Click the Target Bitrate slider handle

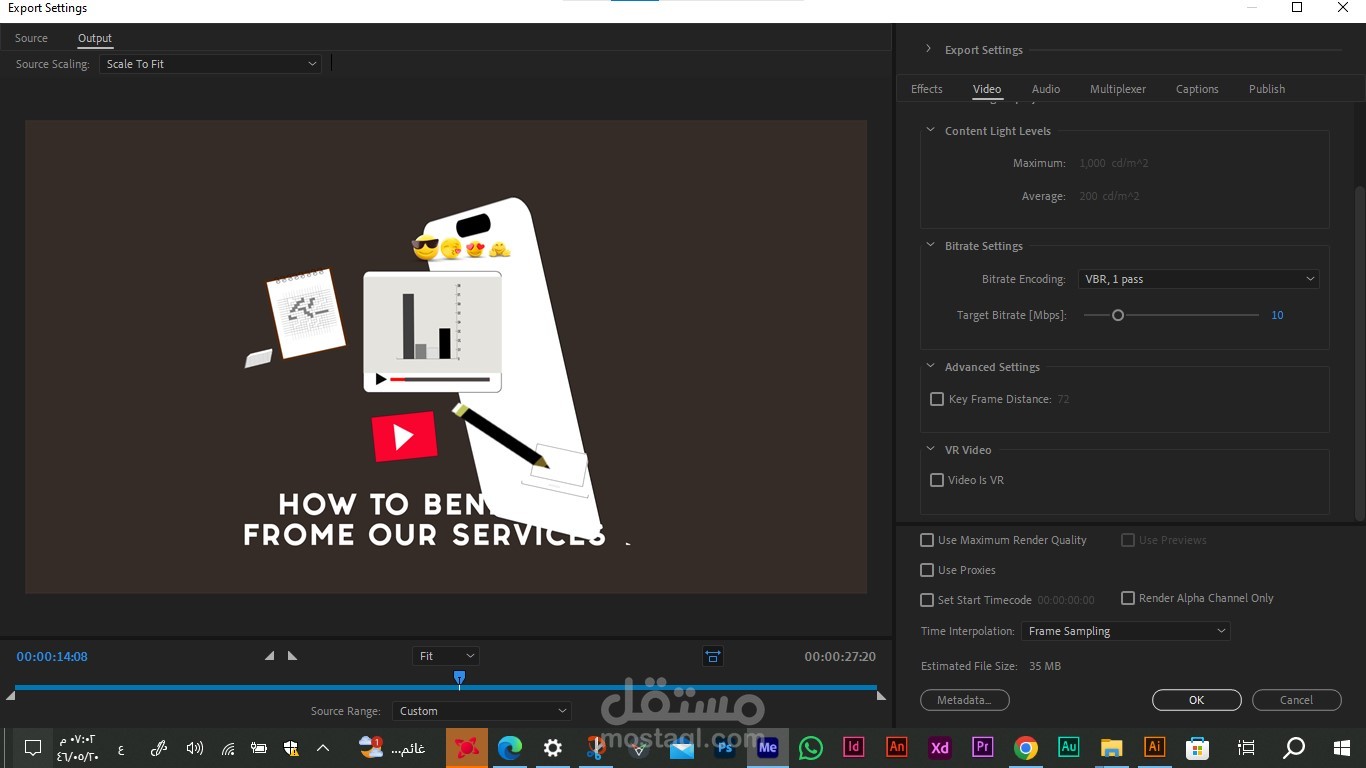(x=1118, y=315)
